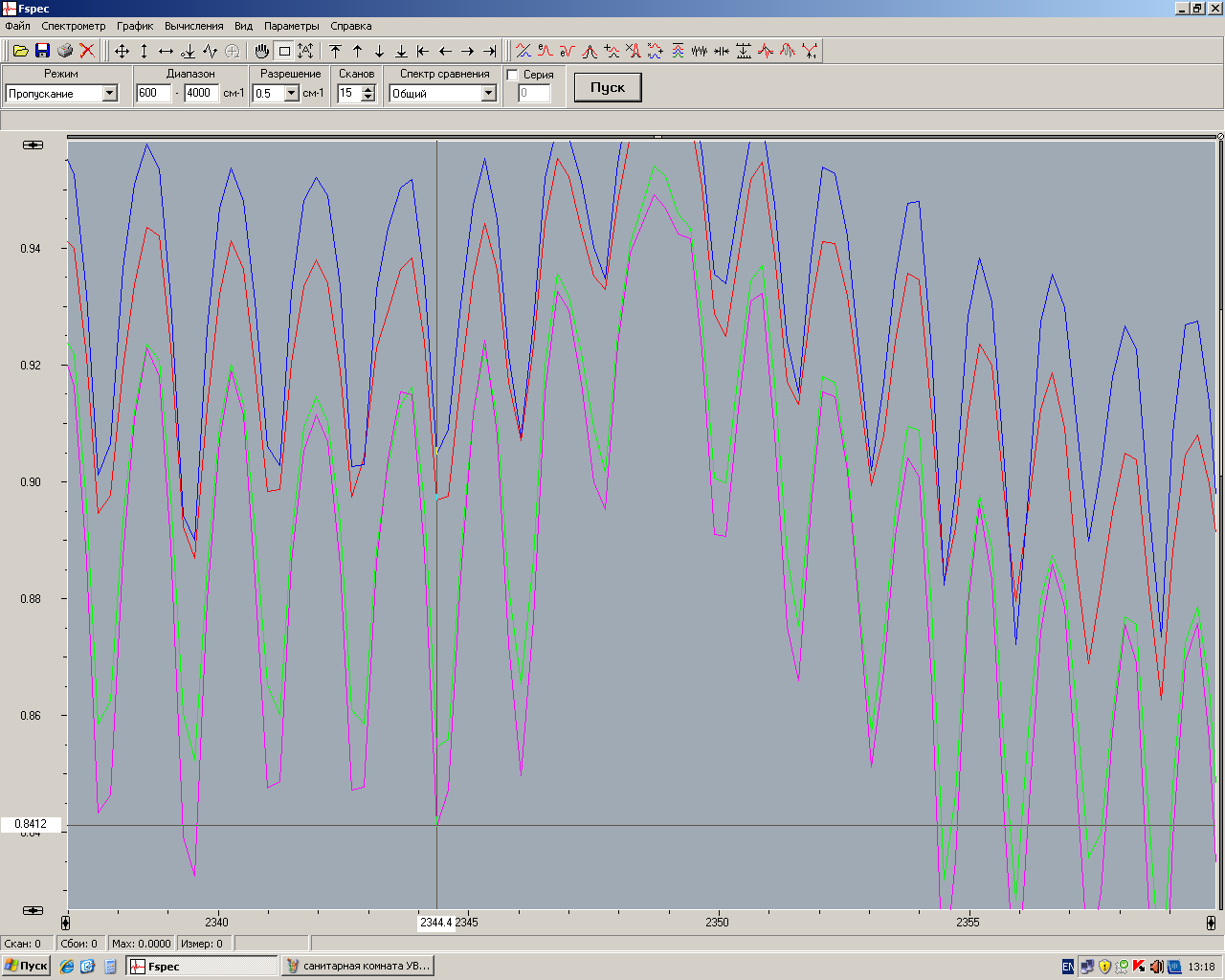Click the red derivative peak icon
The image size is (1225, 980).
[766, 51]
